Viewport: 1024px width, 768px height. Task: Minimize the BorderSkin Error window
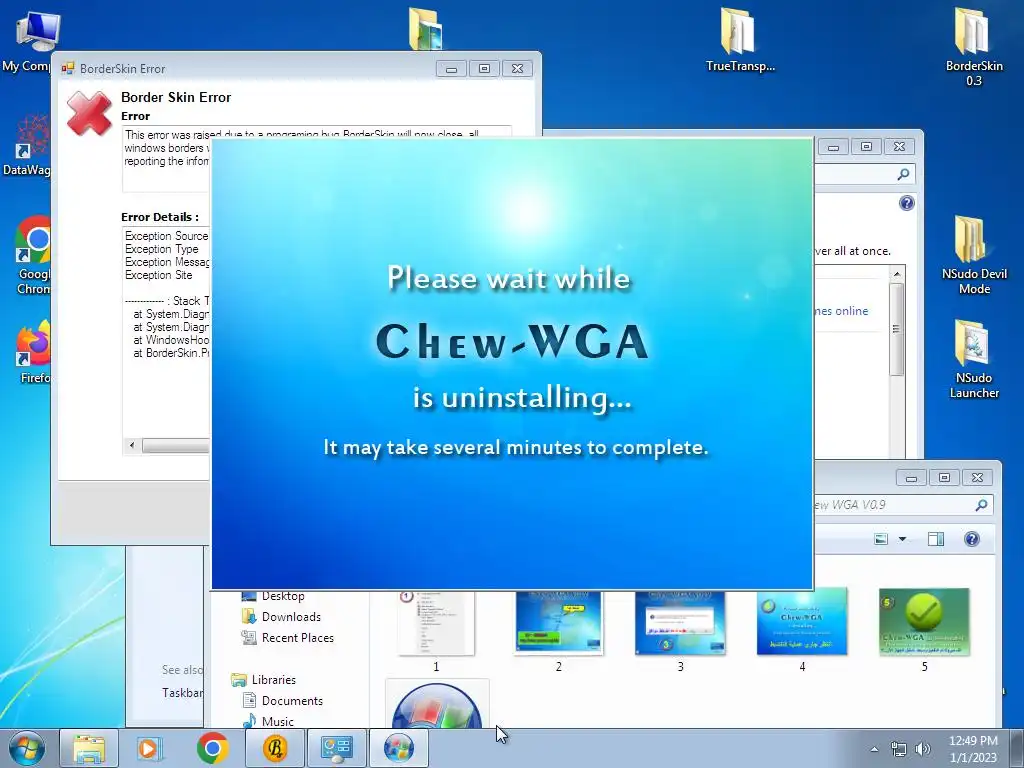451,69
